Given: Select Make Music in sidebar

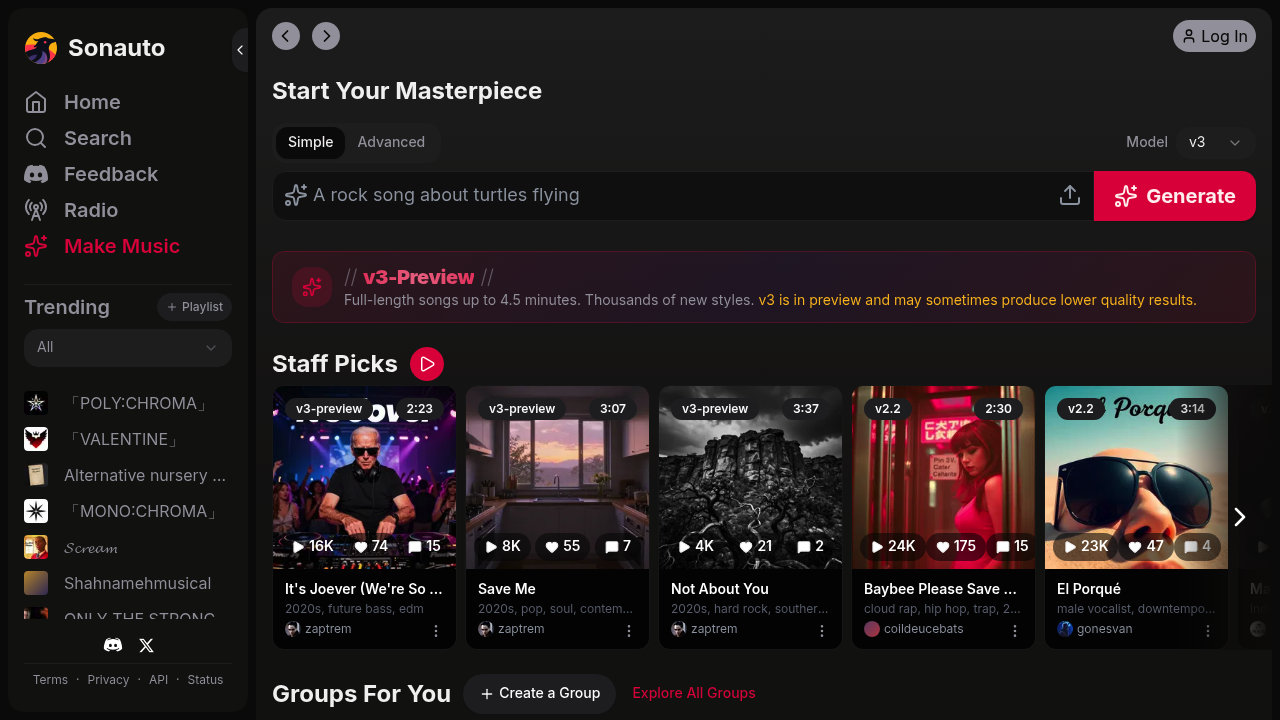Looking at the screenshot, I should [x=121, y=246].
